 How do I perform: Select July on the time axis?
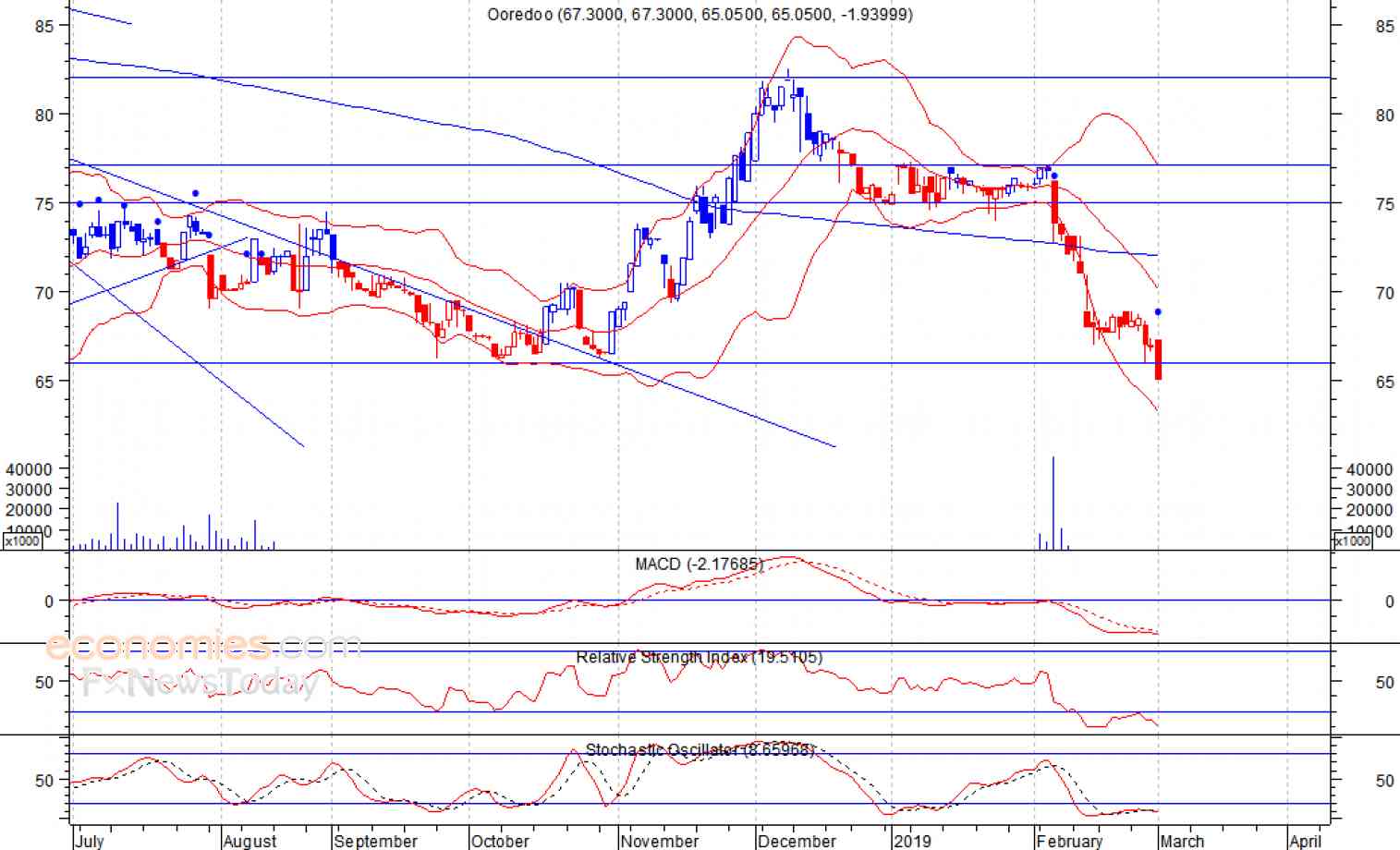coord(89,841)
